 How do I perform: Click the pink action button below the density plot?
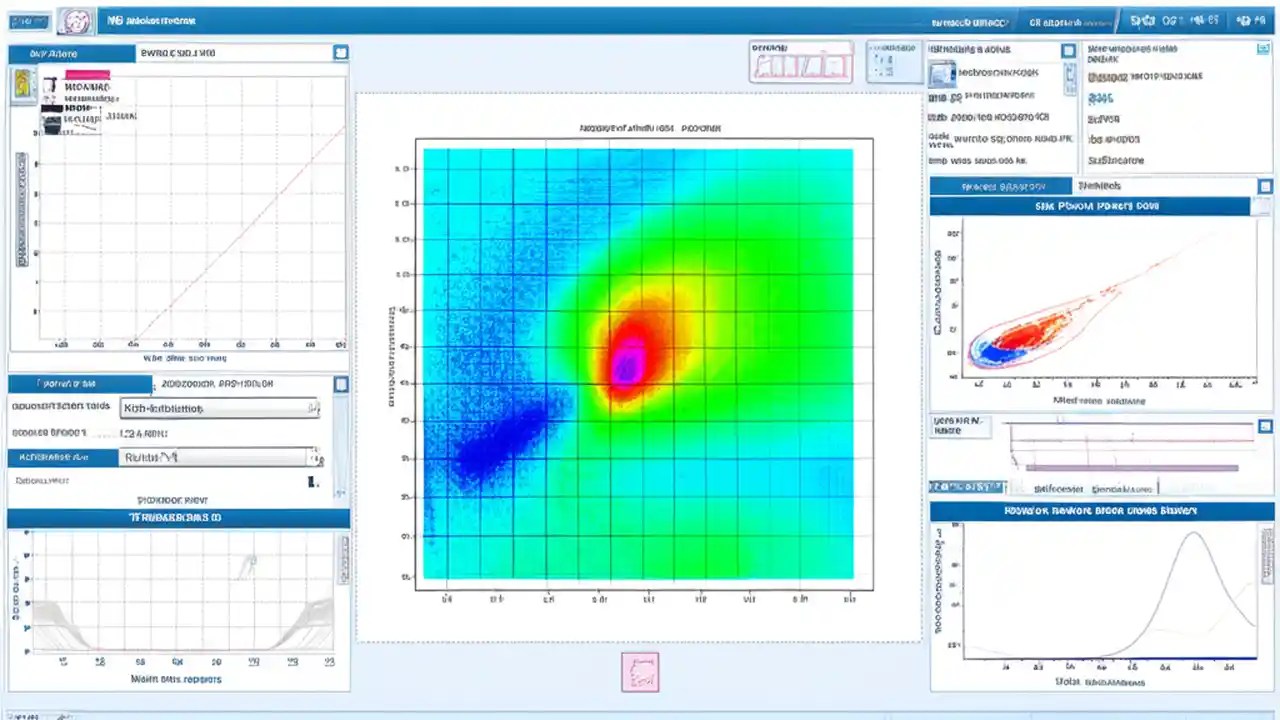[x=640, y=671]
